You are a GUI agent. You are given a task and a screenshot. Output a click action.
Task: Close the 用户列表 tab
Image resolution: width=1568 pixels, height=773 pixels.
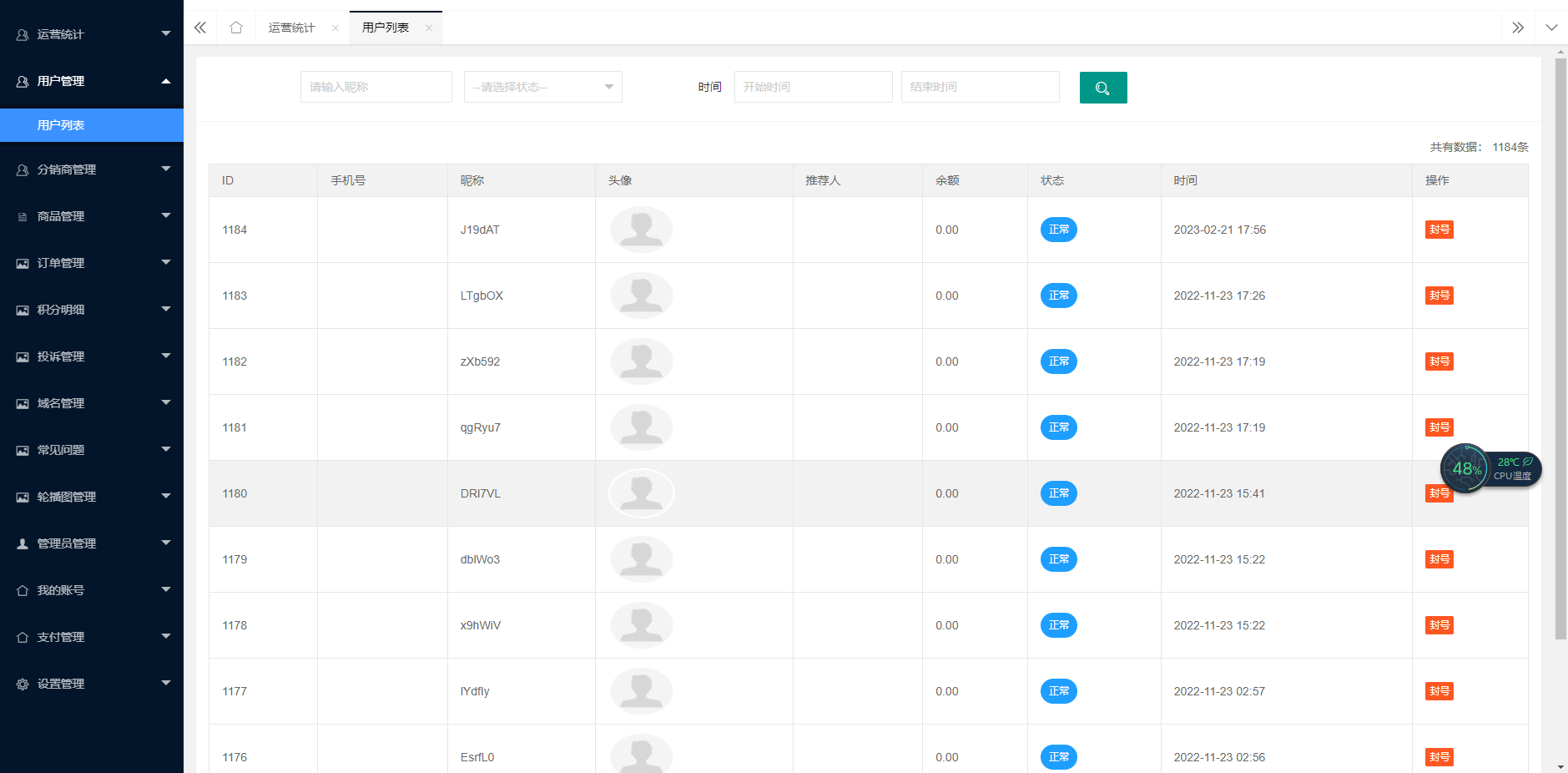[429, 28]
